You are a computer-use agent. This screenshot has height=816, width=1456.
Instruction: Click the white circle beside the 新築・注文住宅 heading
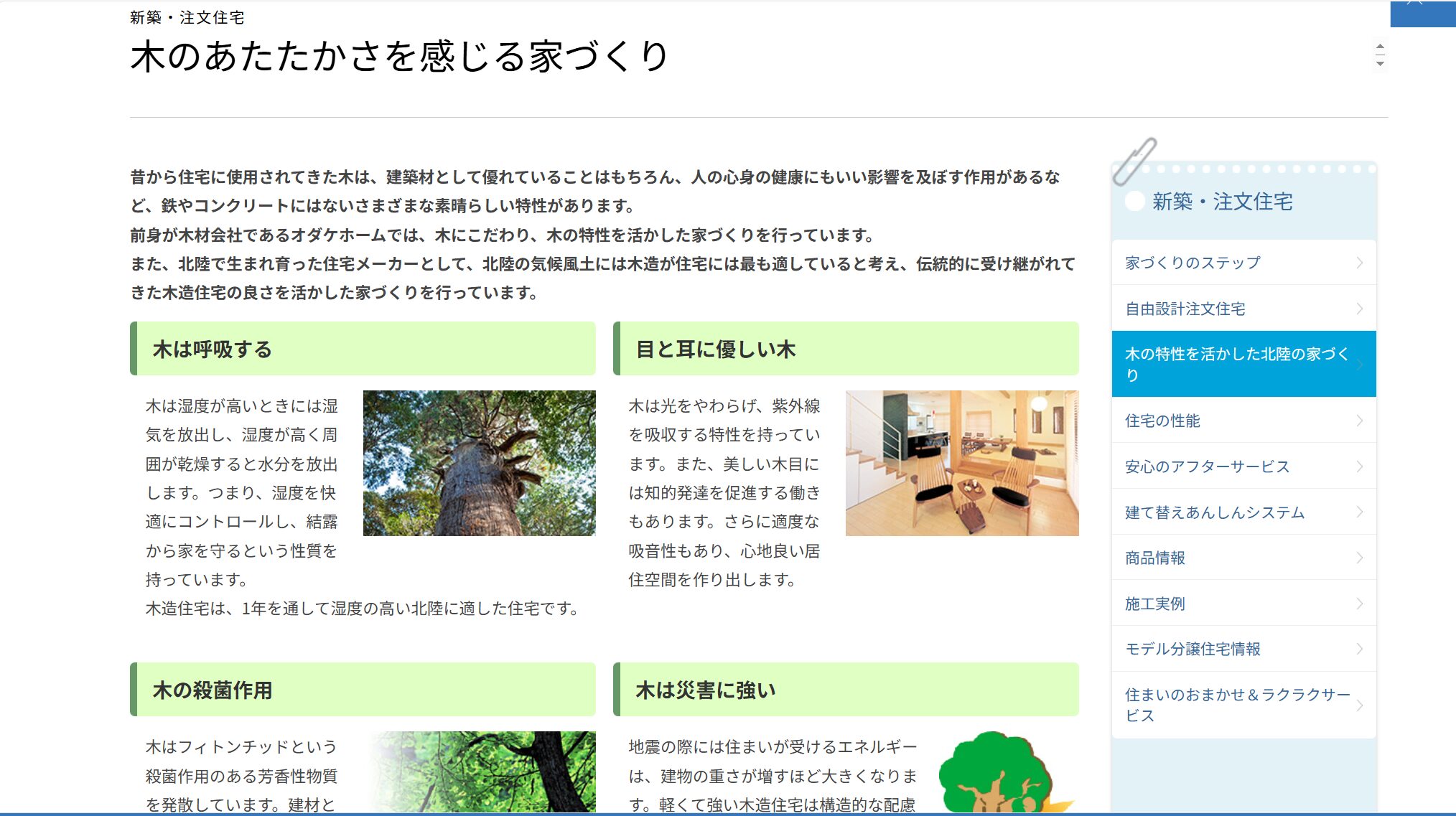click(x=1135, y=202)
